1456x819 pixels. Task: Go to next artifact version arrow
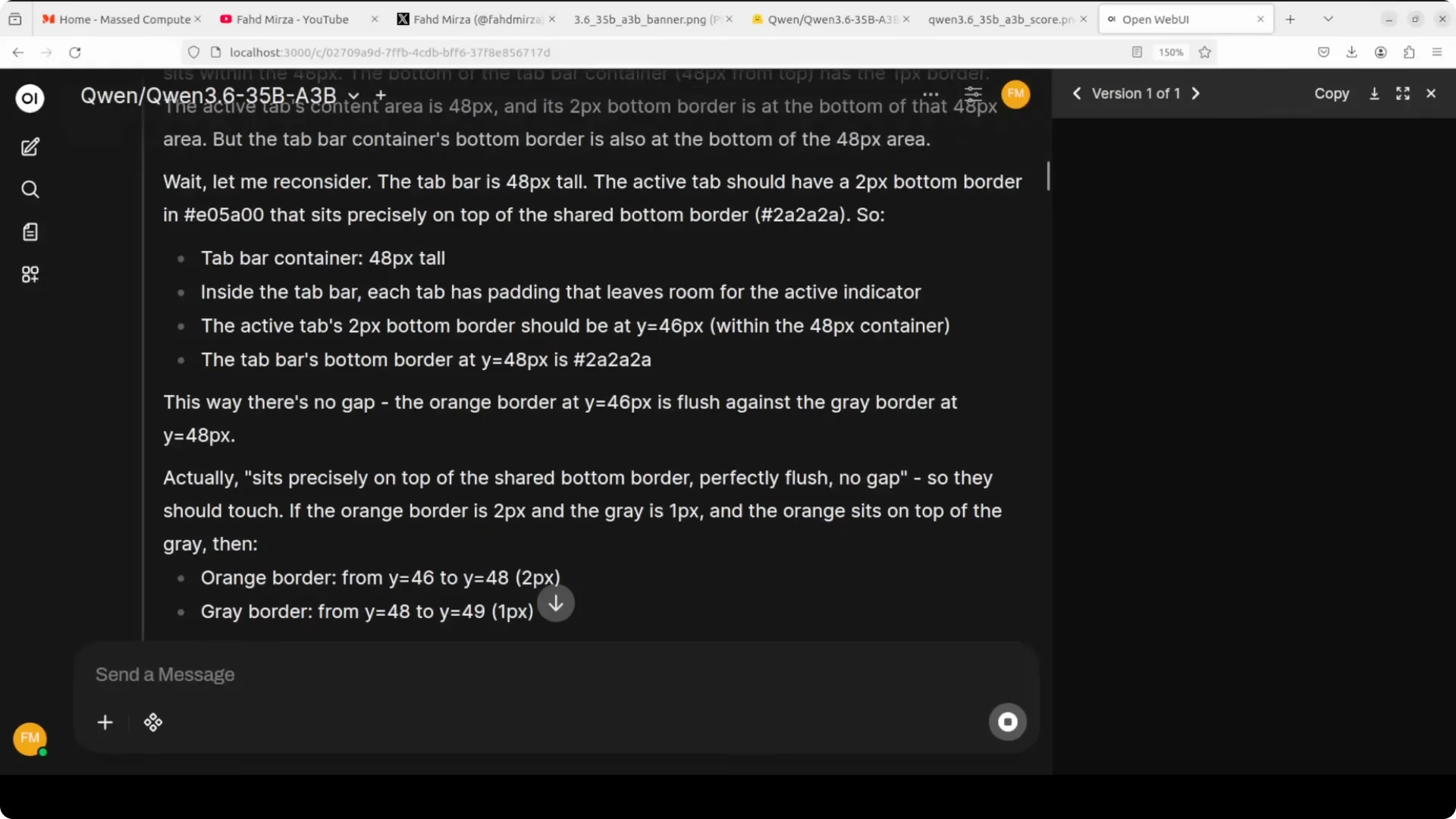1196,93
